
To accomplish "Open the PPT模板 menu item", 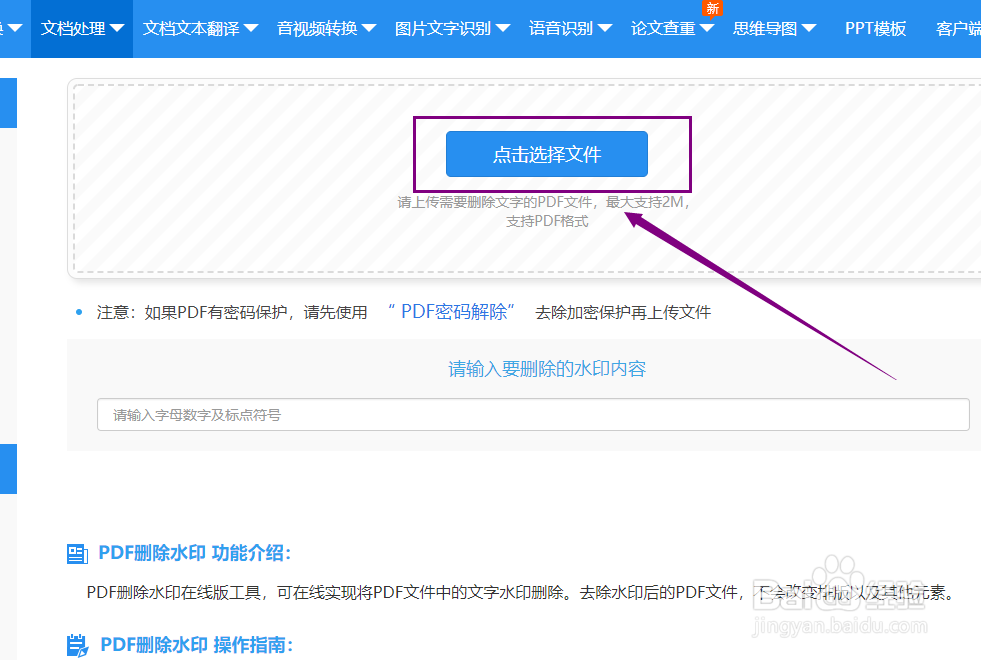I will [x=874, y=28].
